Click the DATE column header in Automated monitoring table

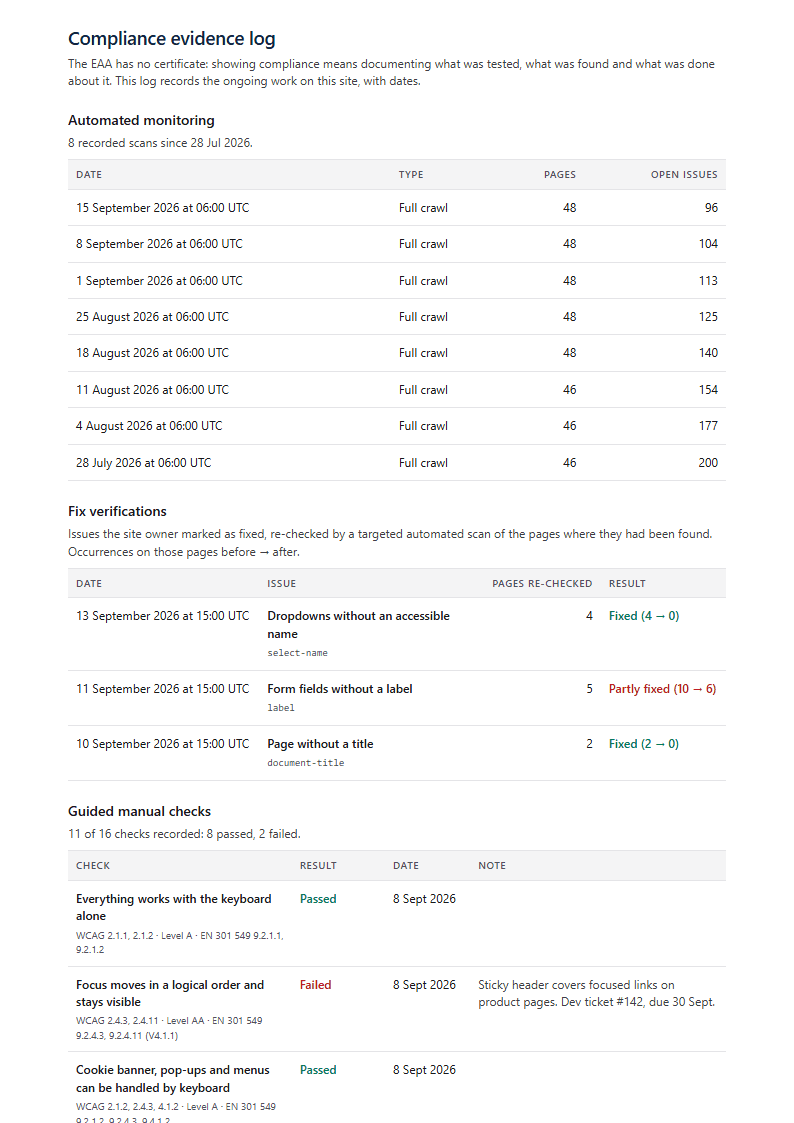89,175
